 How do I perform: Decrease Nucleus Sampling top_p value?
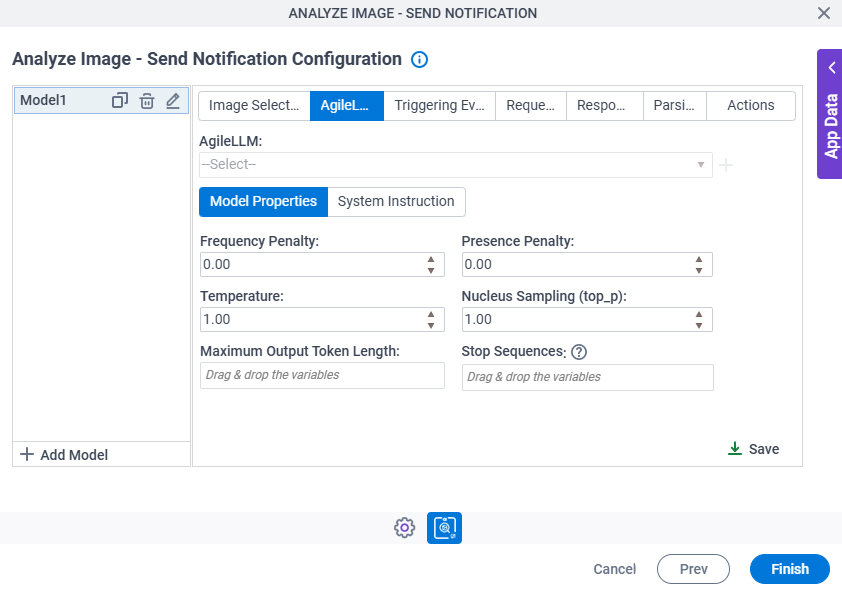[x=699, y=325]
